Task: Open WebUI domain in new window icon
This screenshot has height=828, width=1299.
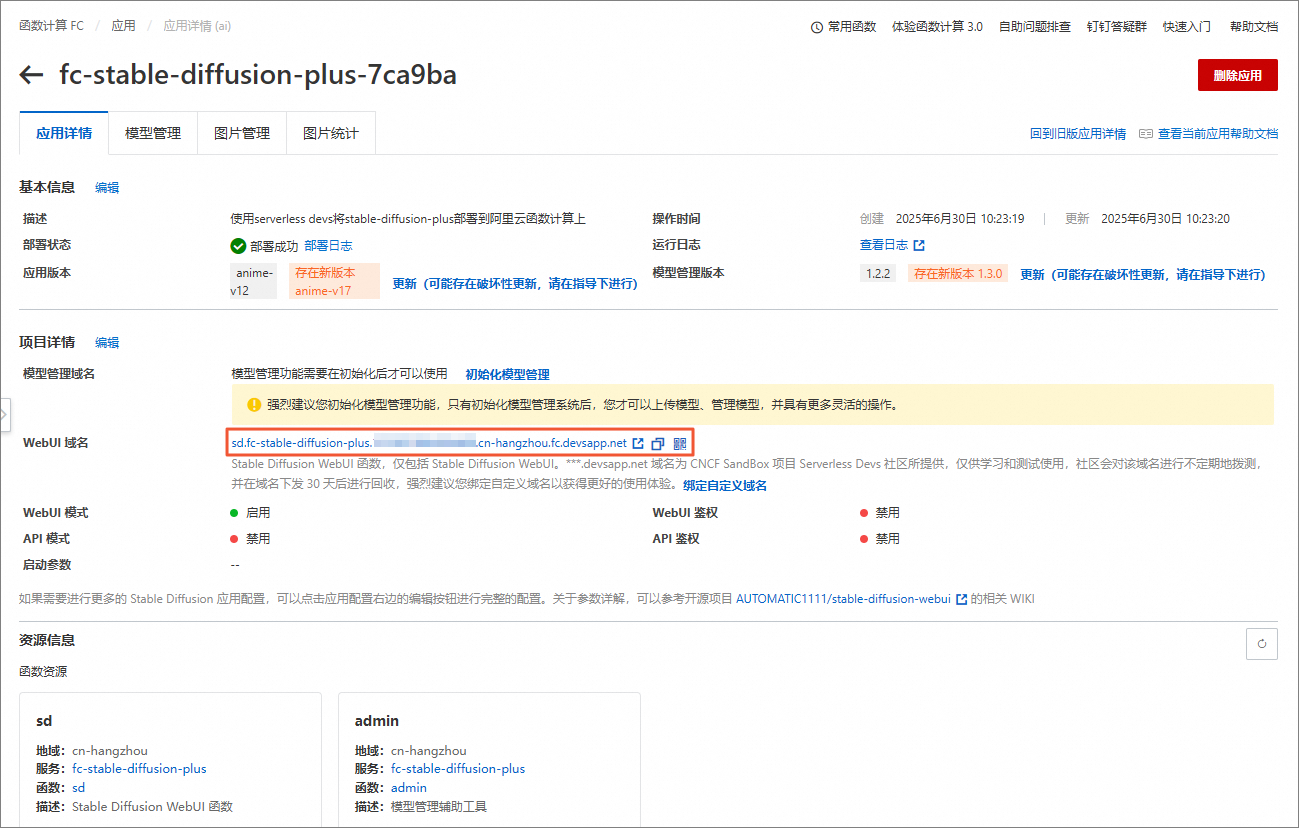Action: tap(638, 443)
